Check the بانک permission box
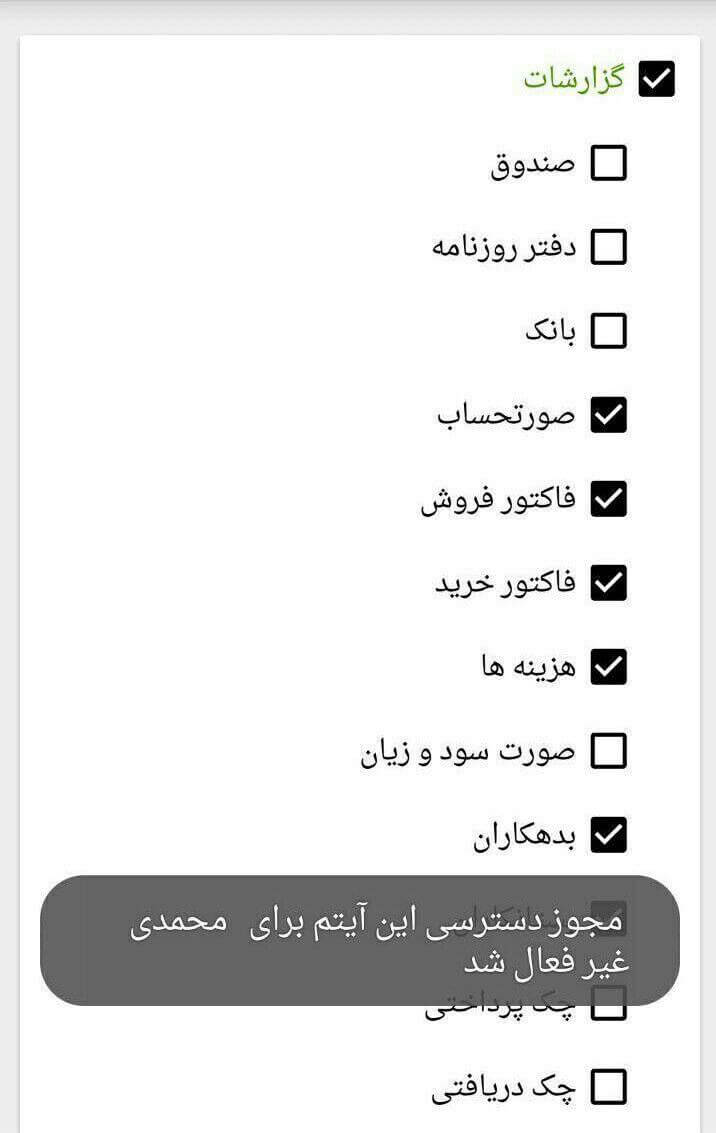Screen dimensions: 716x1133 pos(608,331)
